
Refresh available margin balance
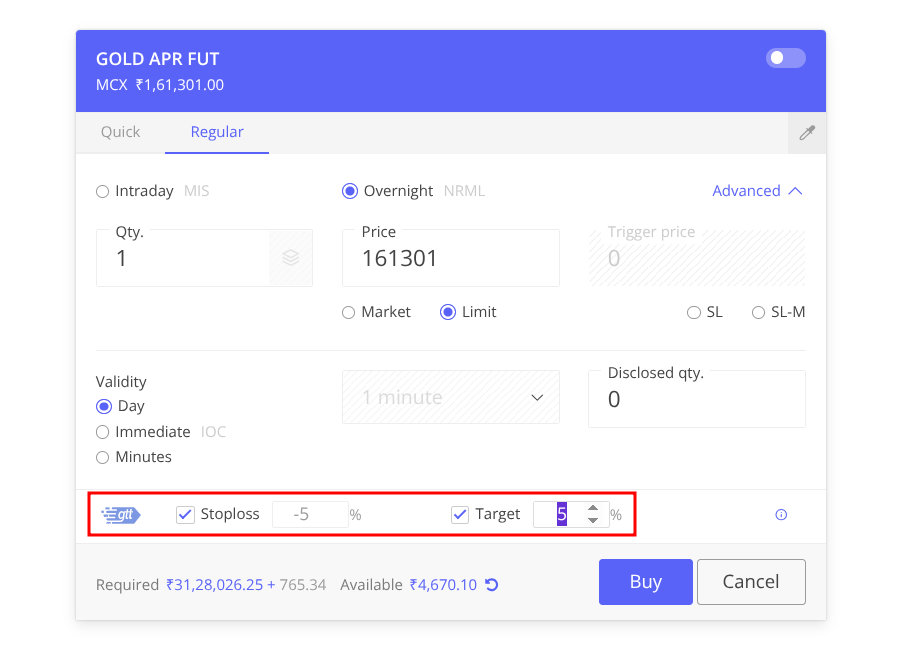pos(492,585)
